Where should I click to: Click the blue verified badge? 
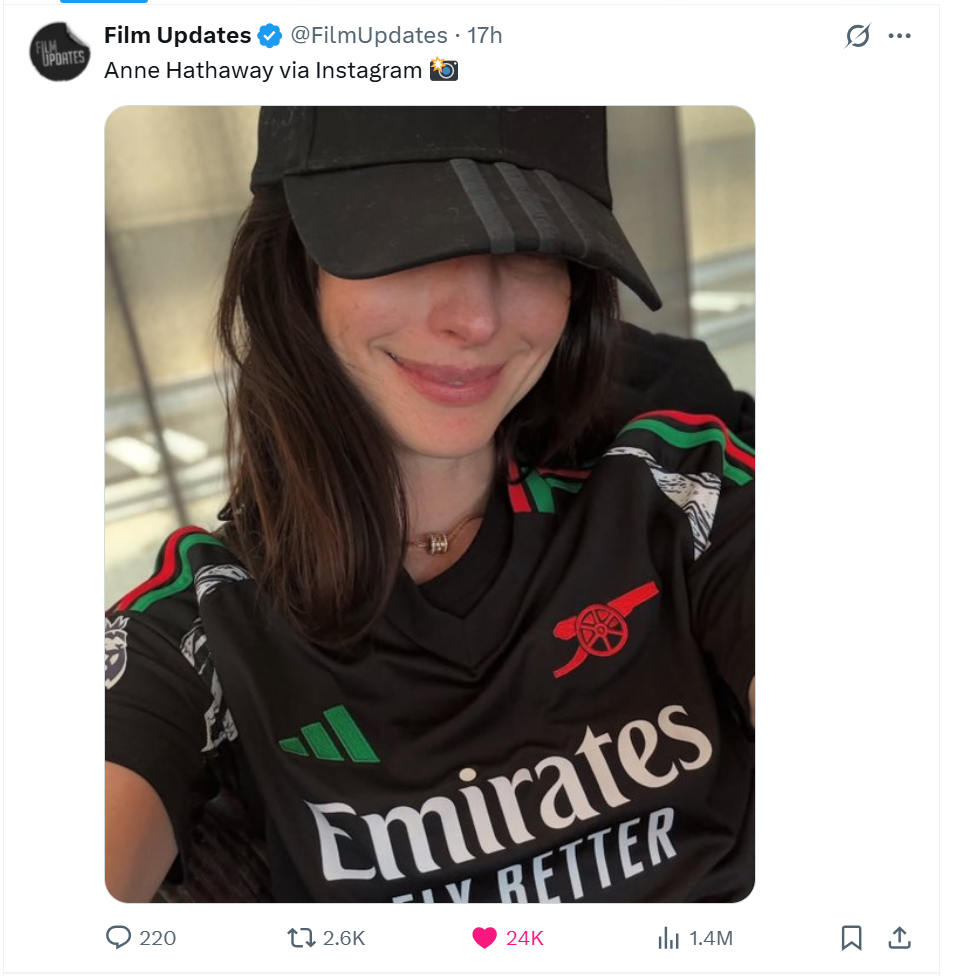click(x=270, y=35)
